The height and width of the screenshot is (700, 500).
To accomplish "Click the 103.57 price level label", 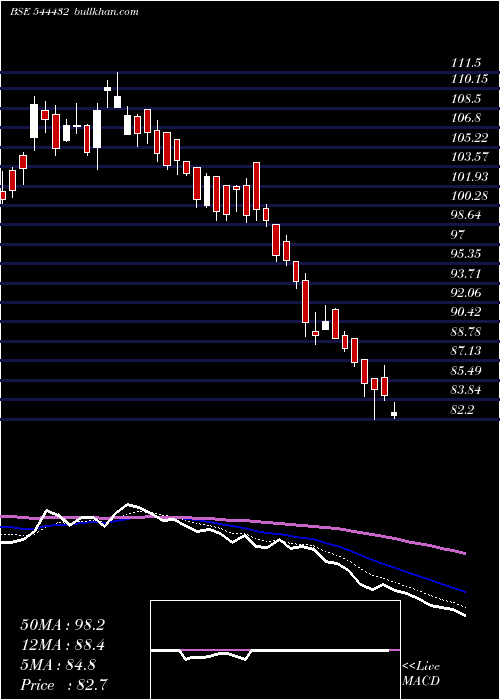I will [469, 157].
